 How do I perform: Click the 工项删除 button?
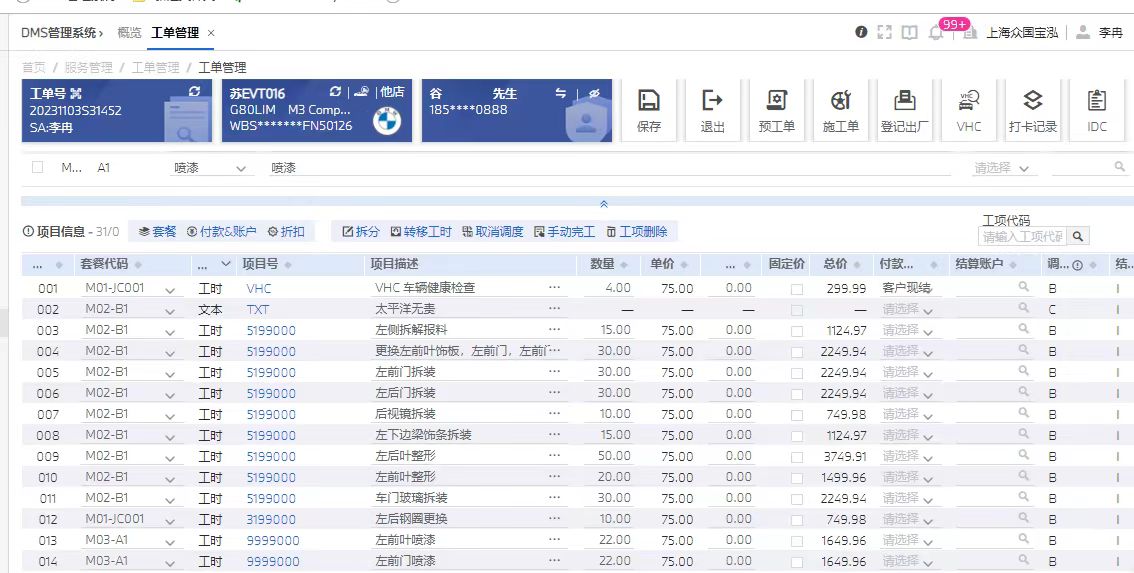click(x=637, y=232)
